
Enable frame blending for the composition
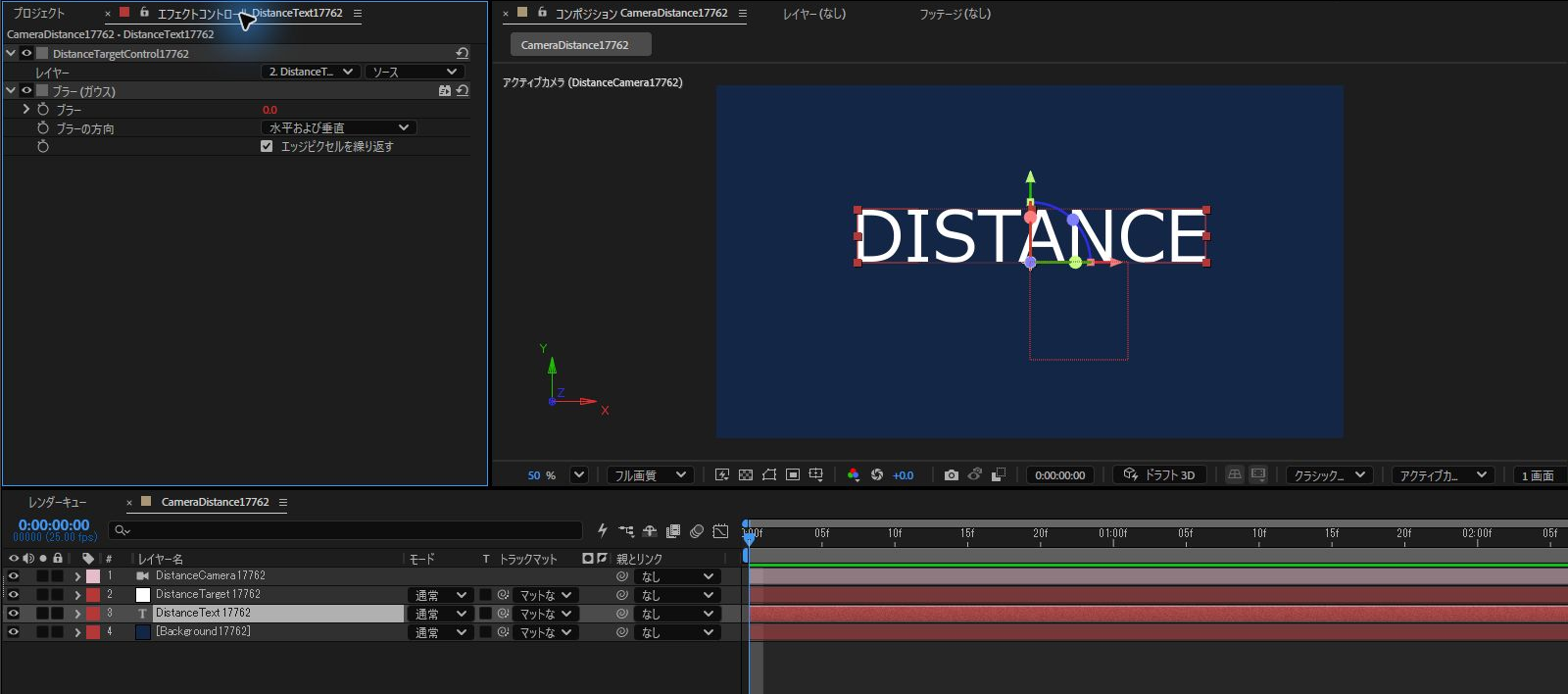tap(673, 531)
